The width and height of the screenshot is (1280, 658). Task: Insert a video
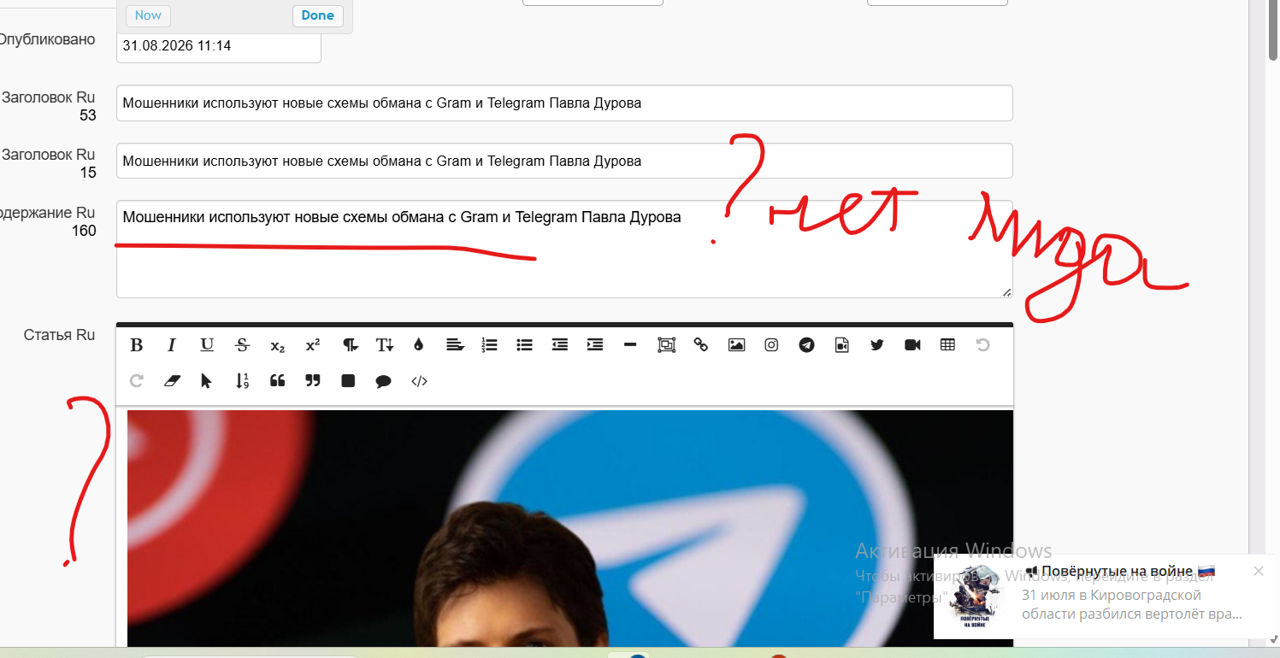(x=912, y=345)
